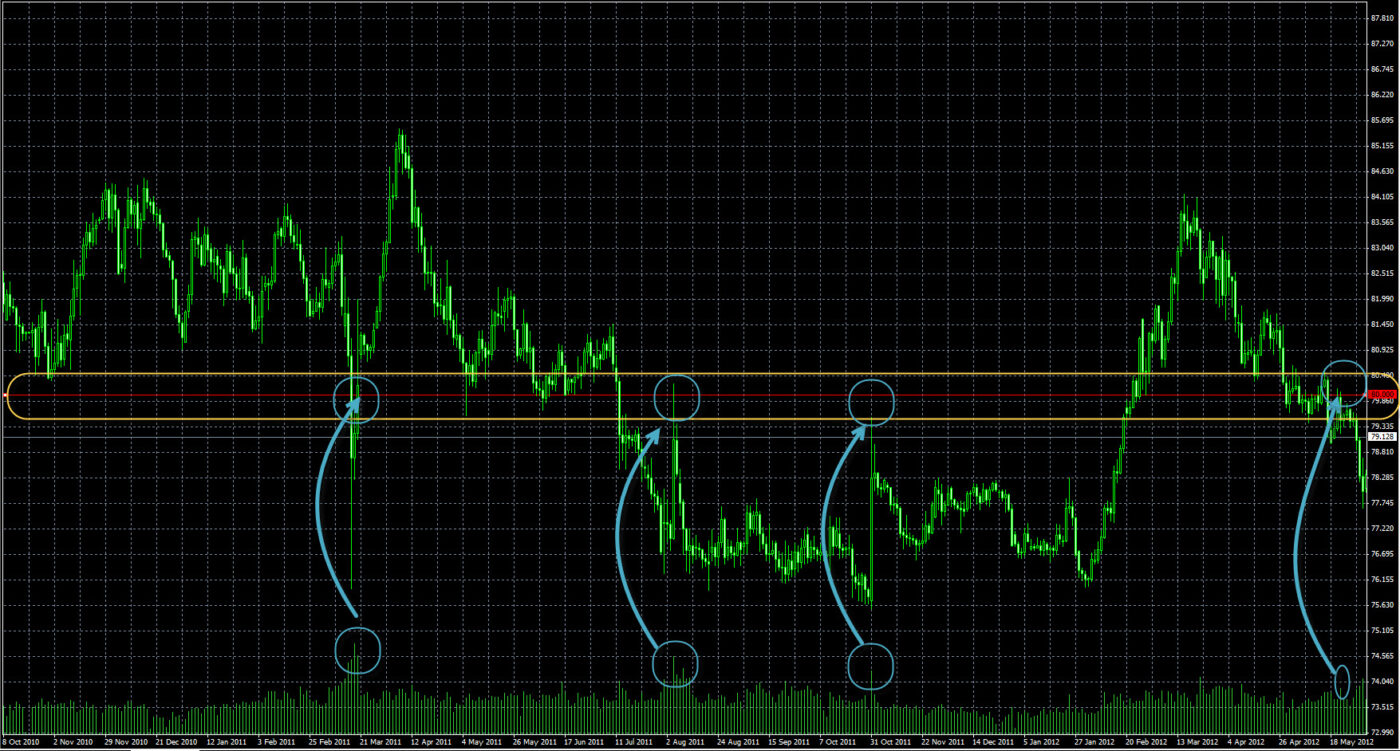Select the 83.565 price level label
Viewport: 1400px width, 751px height.
1382,222
